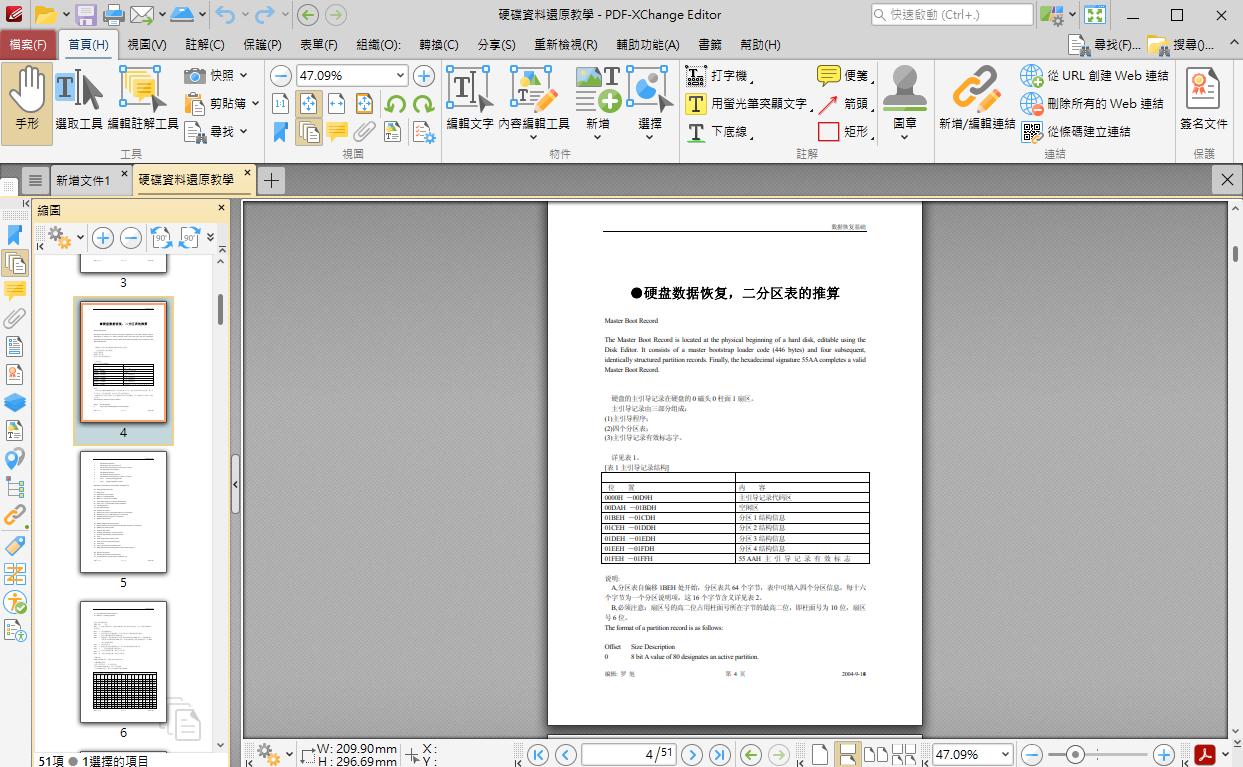The image size is (1243, 767).
Task: Select the 手形 hand tool
Action: pos(27,99)
